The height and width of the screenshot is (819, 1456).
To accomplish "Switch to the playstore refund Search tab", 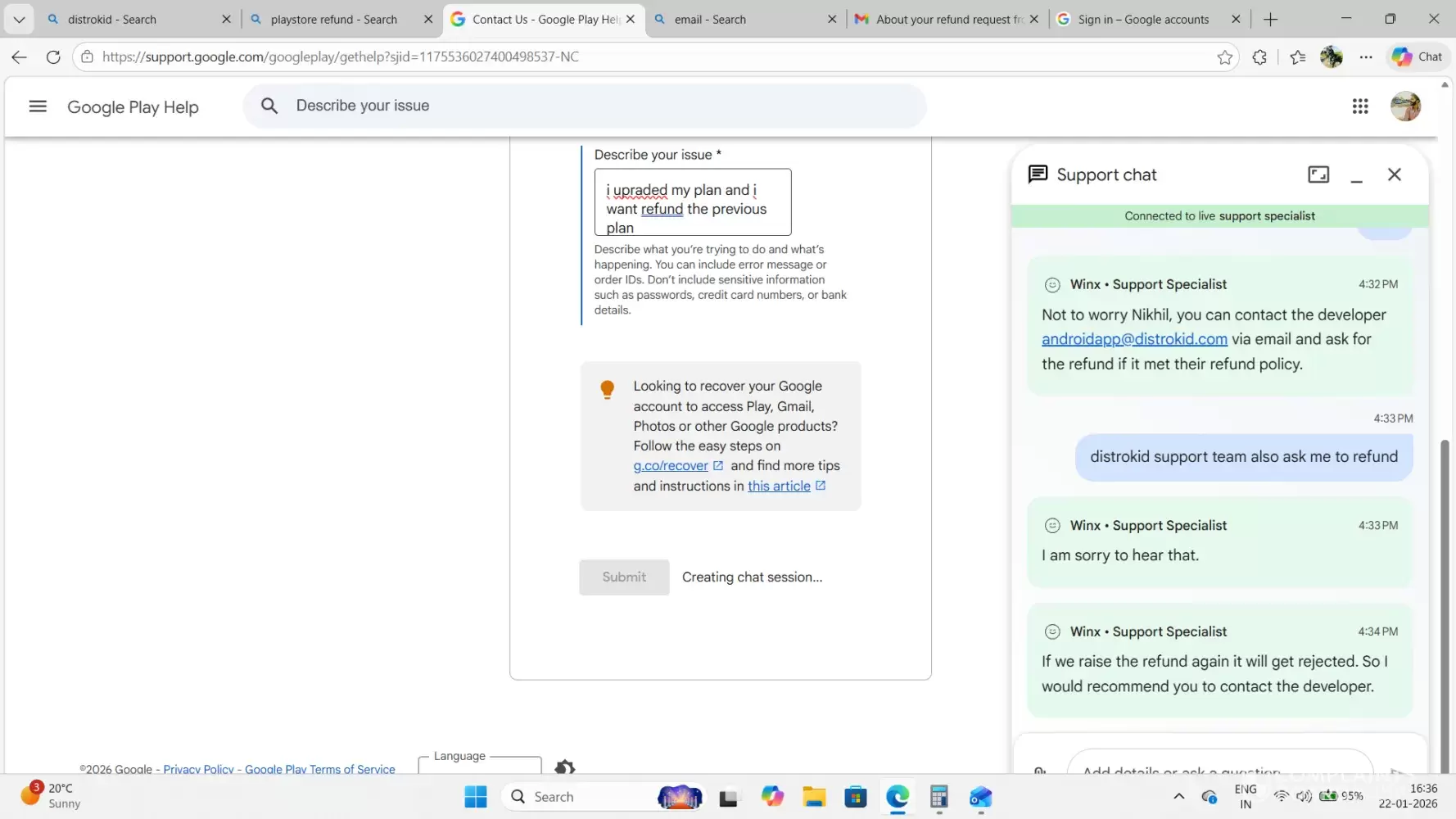I will tap(333, 19).
